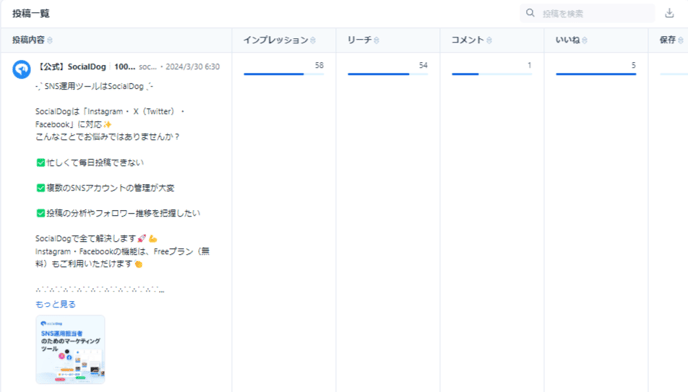This screenshot has width=688, height=392.
Task: Click the インプレッション column header label
Action: pyautogui.click(x=276, y=40)
